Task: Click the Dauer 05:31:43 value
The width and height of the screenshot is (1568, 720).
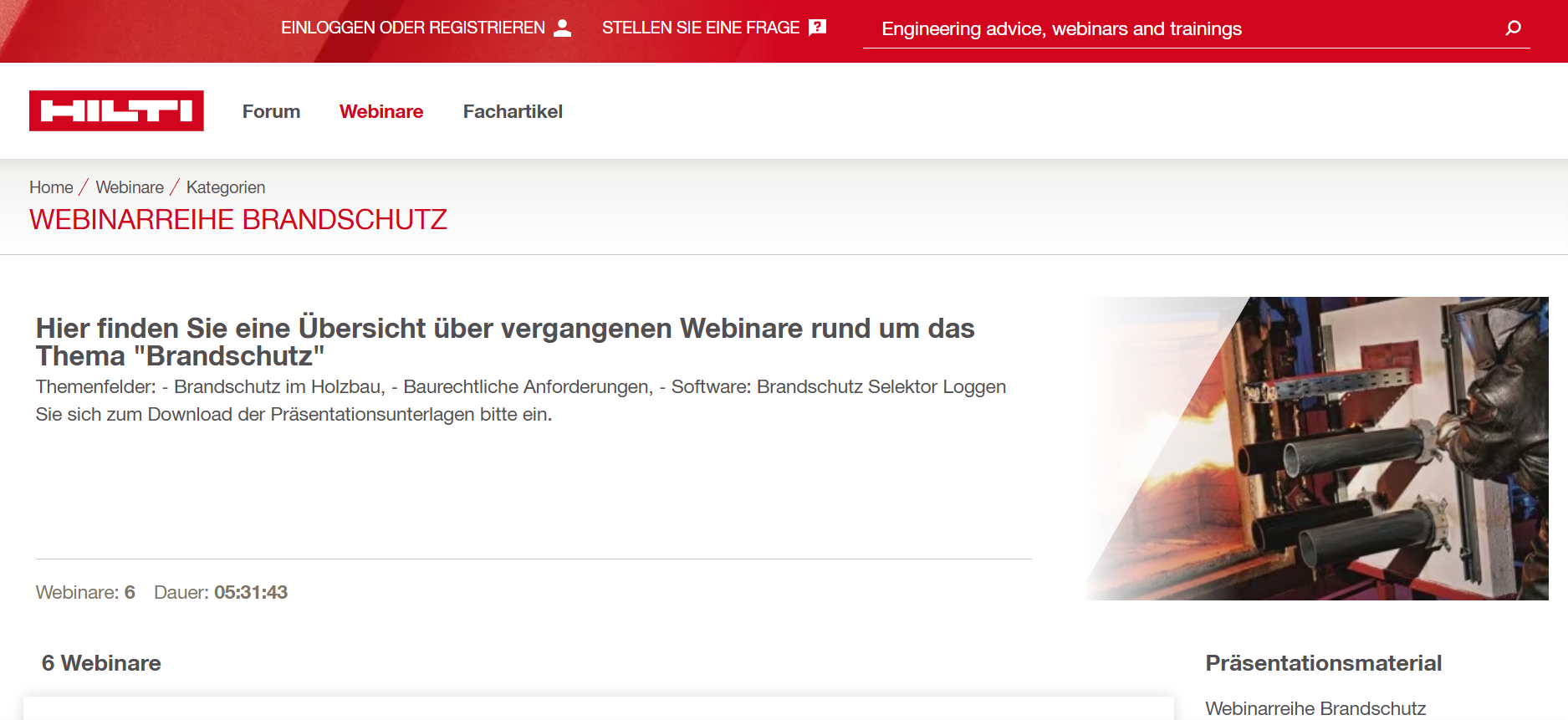Action: coord(251,592)
